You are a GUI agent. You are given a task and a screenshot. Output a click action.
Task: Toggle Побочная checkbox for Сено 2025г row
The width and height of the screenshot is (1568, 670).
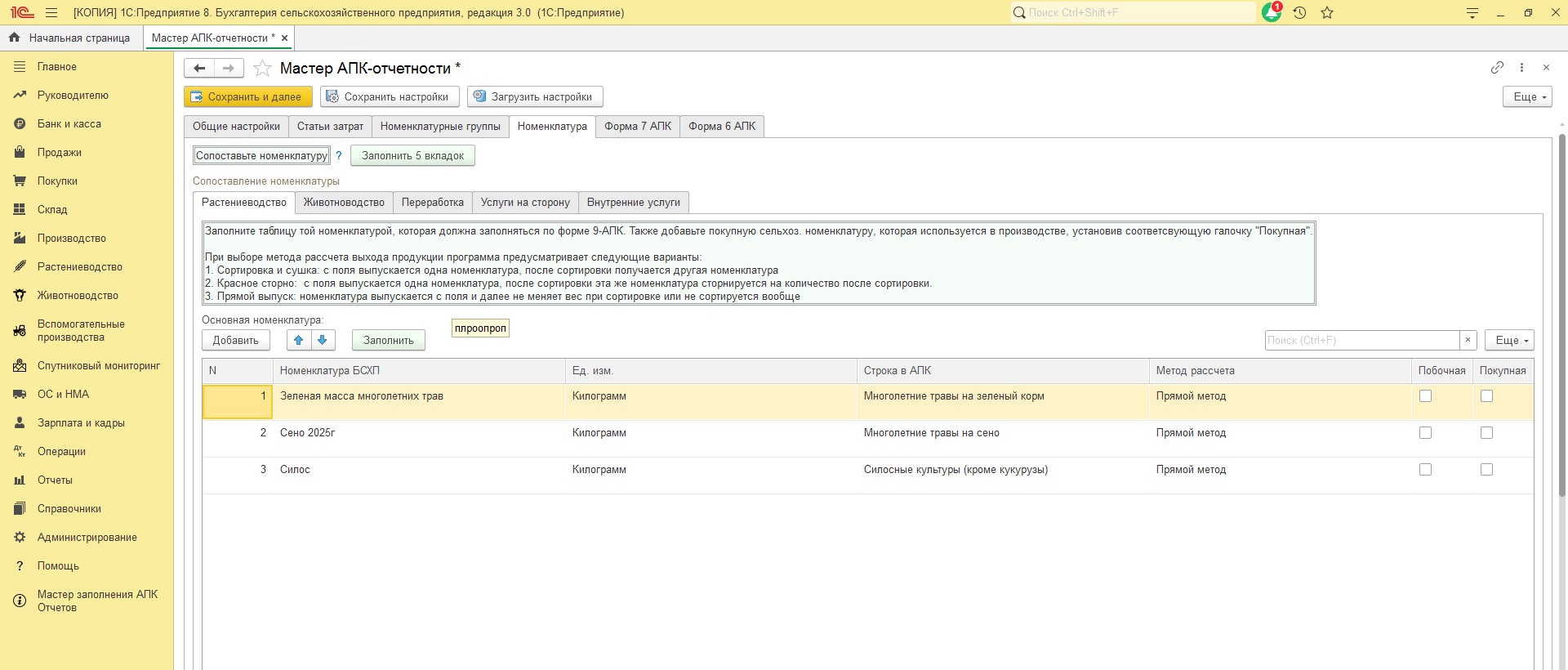(x=1425, y=433)
